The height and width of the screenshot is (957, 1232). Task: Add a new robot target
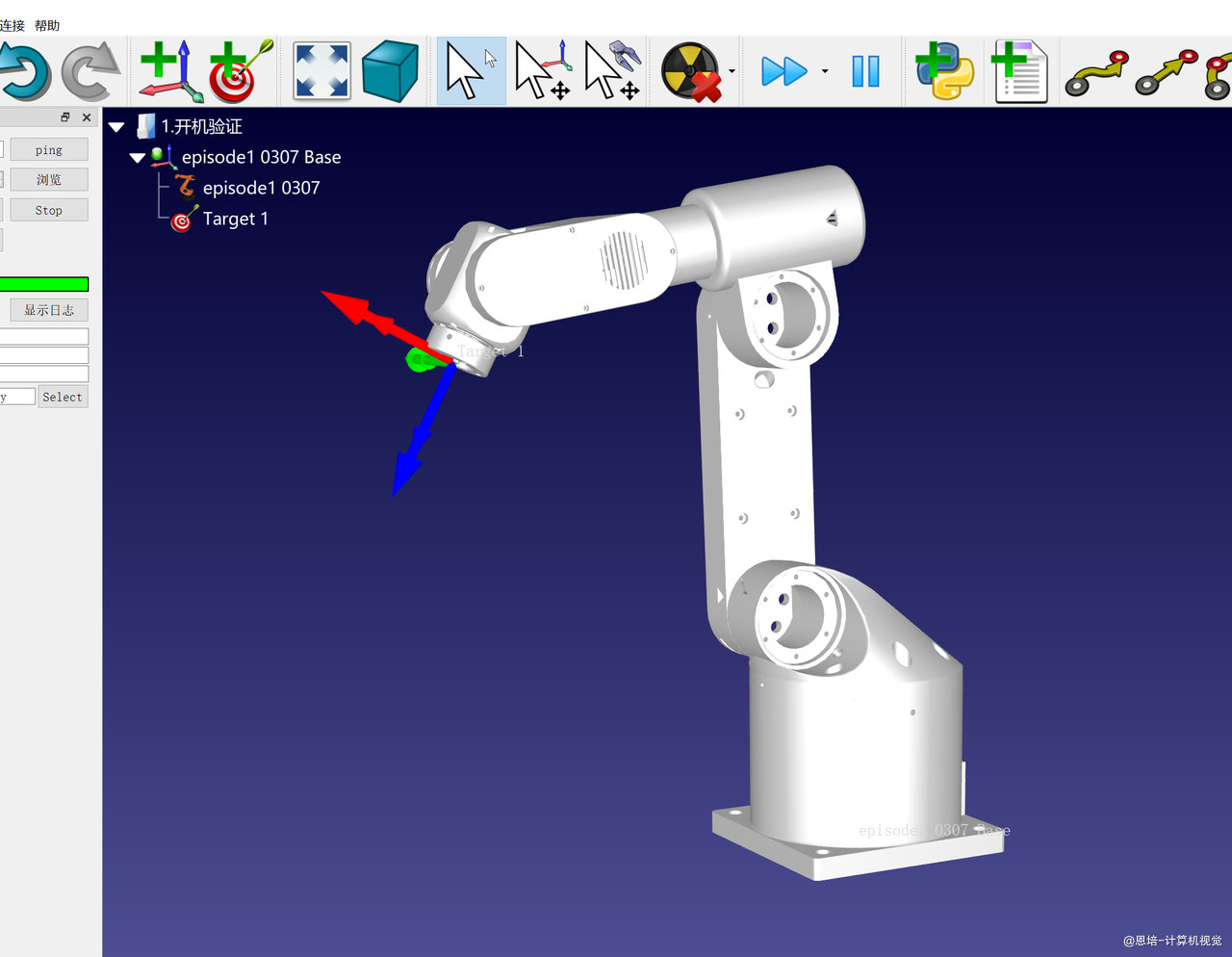pos(239,71)
